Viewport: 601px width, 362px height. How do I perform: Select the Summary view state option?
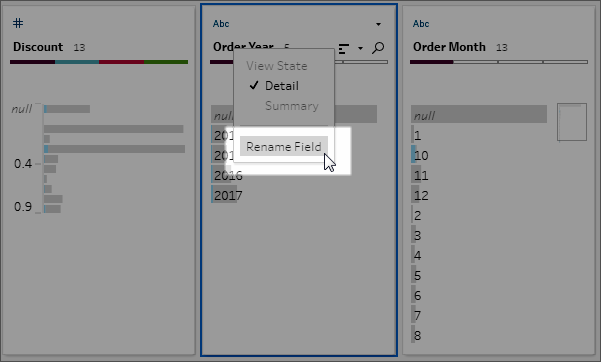[292, 106]
